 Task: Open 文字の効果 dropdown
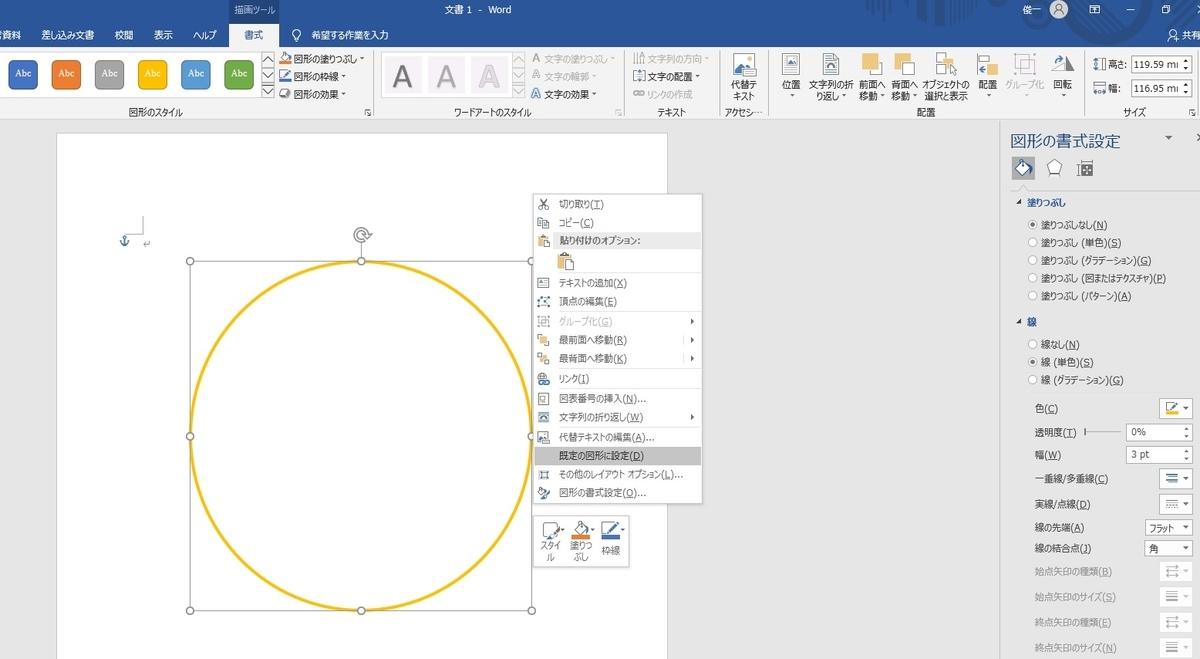point(564,94)
